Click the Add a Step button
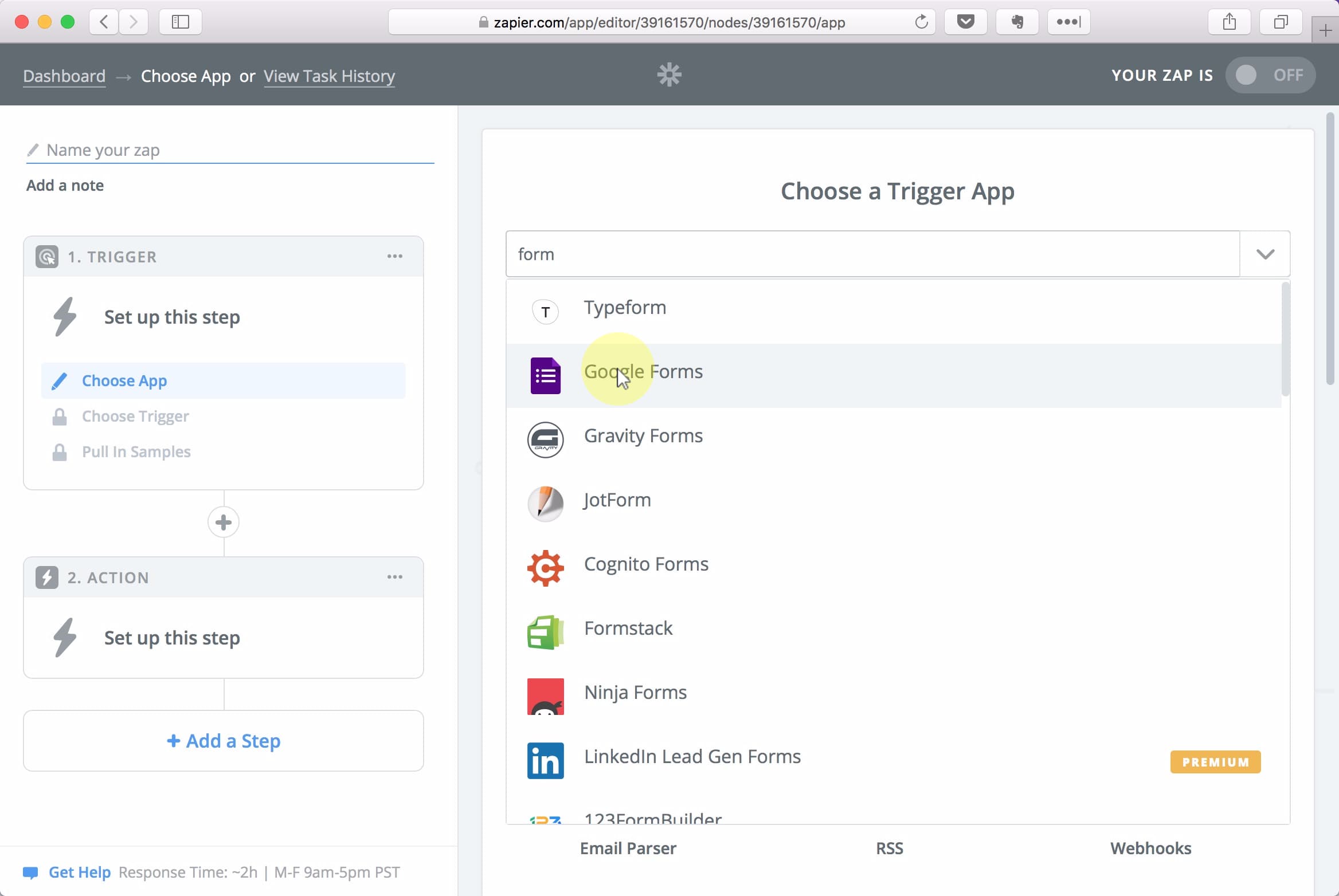1339x896 pixels. [x=224, y=741]
